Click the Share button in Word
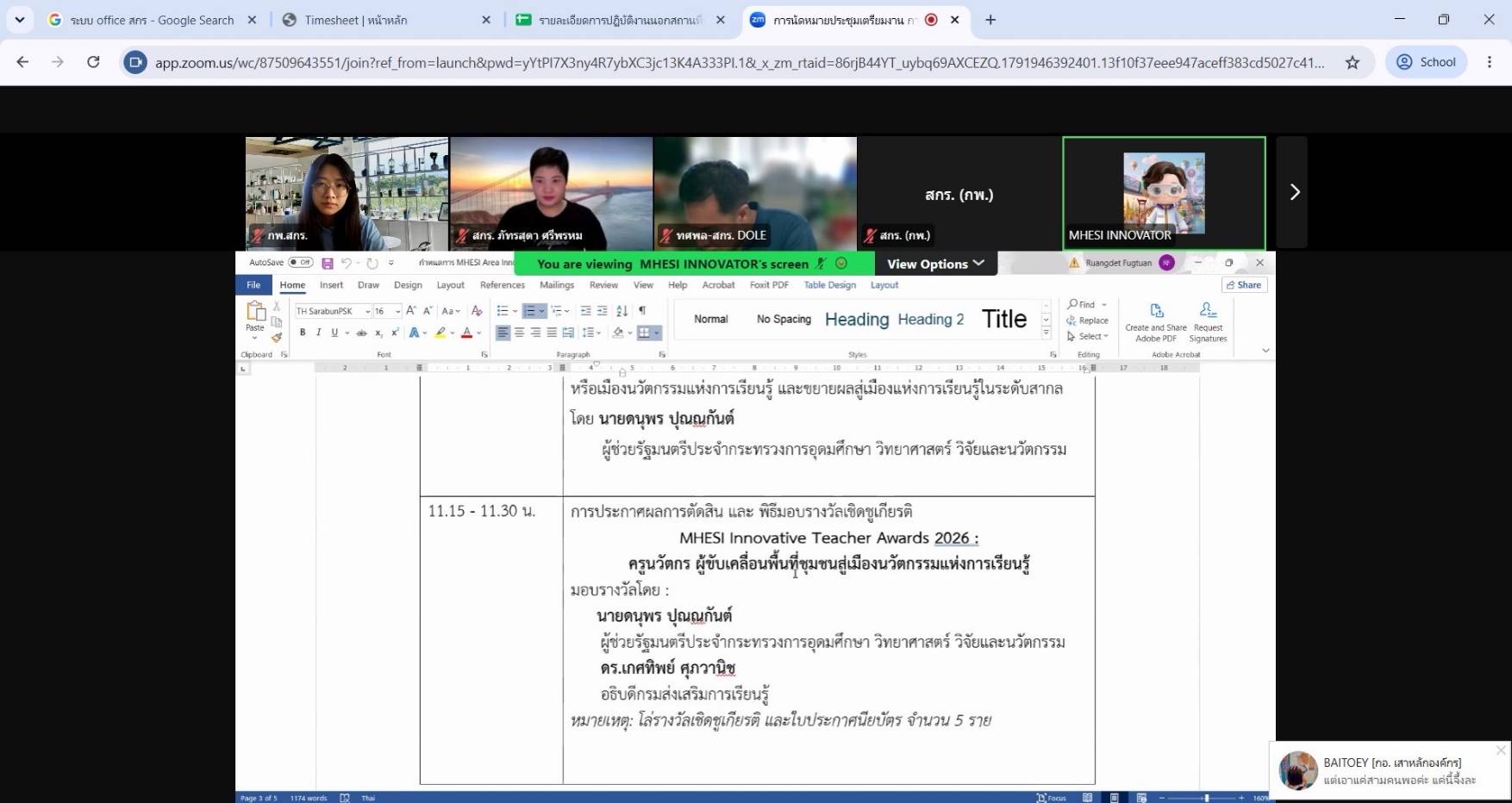Image resolution: width=1512 pixels, height=803 pixels. (1244, 285)
